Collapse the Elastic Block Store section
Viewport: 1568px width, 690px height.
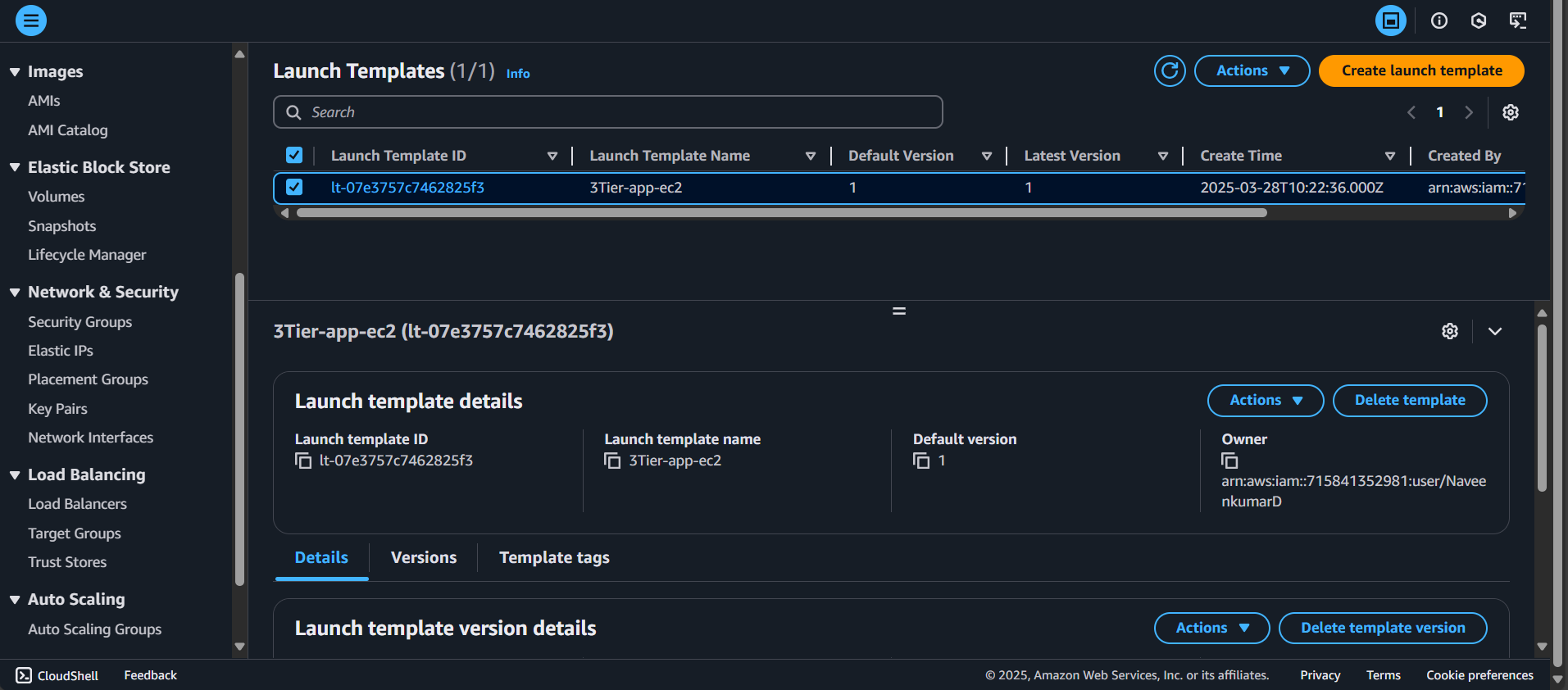pyautogui.click(x=15, y=167)
